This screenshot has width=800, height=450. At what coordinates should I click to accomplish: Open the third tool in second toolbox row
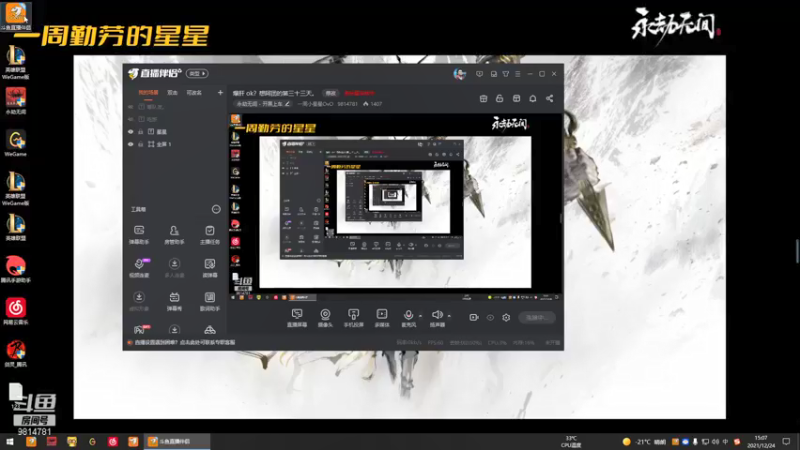210,268
